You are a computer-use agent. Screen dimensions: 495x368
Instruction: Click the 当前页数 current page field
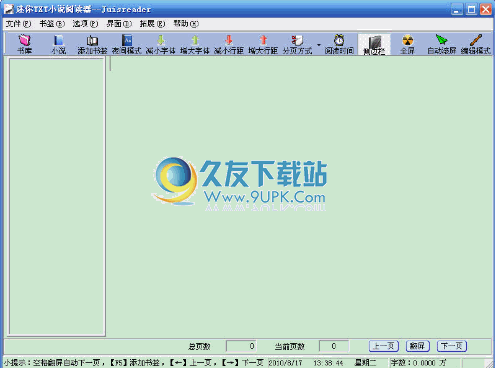point(334,346)
